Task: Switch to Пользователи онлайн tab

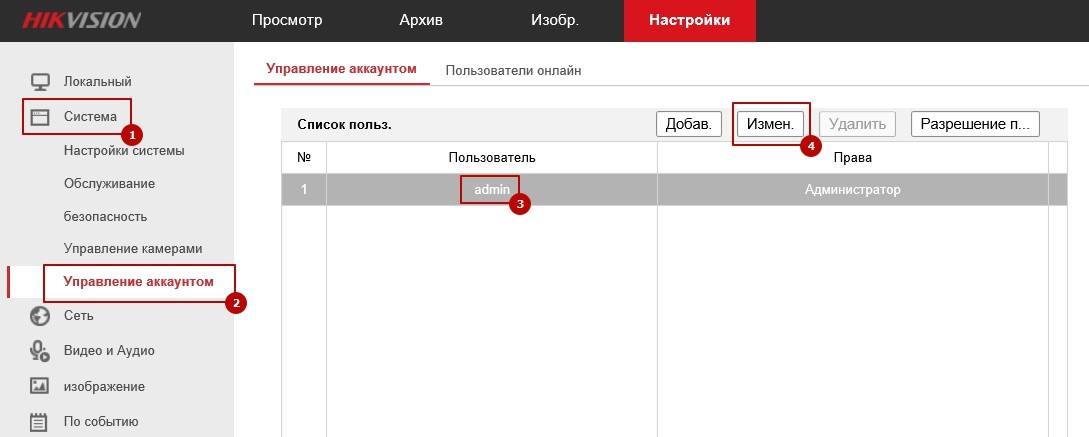Action: pos(513,70)
